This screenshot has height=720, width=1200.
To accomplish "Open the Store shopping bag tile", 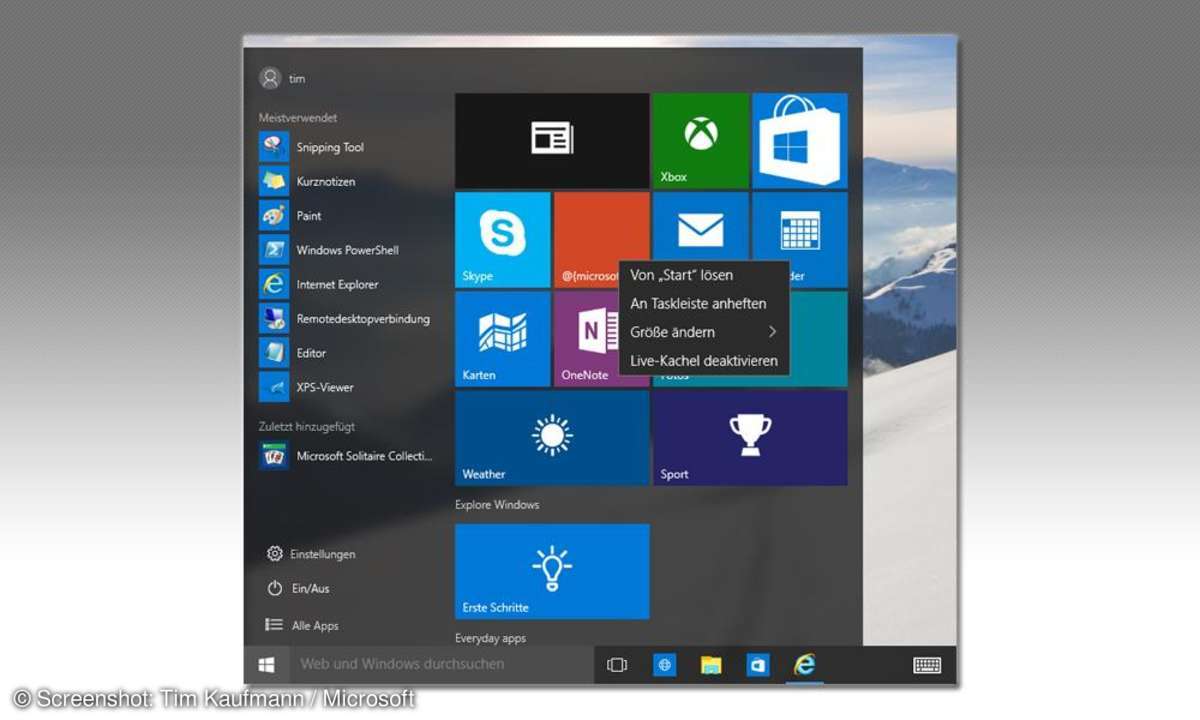I will point(800,141).
